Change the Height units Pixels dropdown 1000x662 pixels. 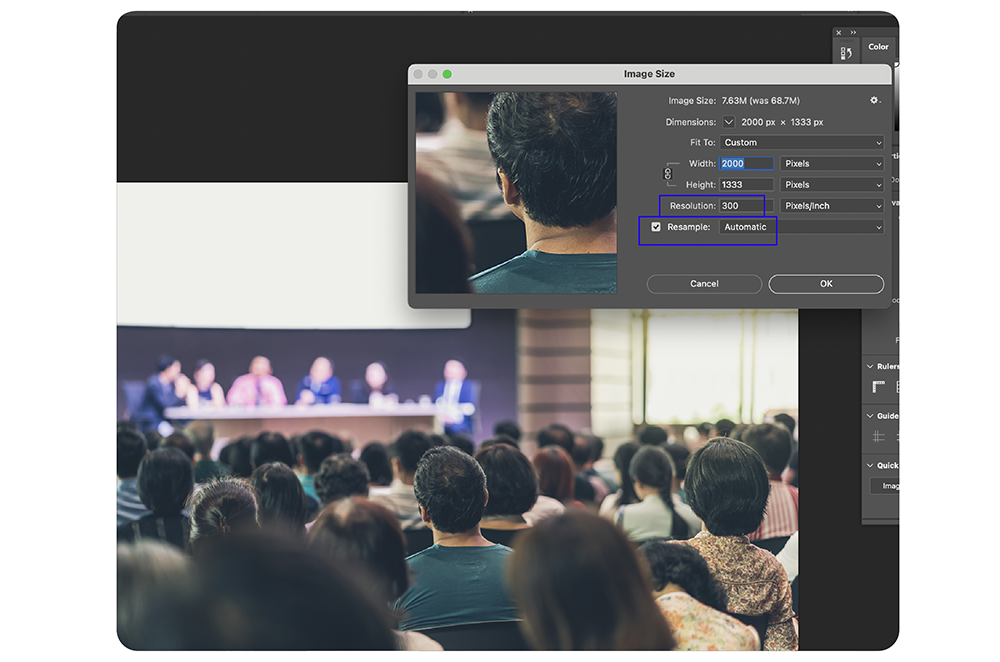pos(832,185)
